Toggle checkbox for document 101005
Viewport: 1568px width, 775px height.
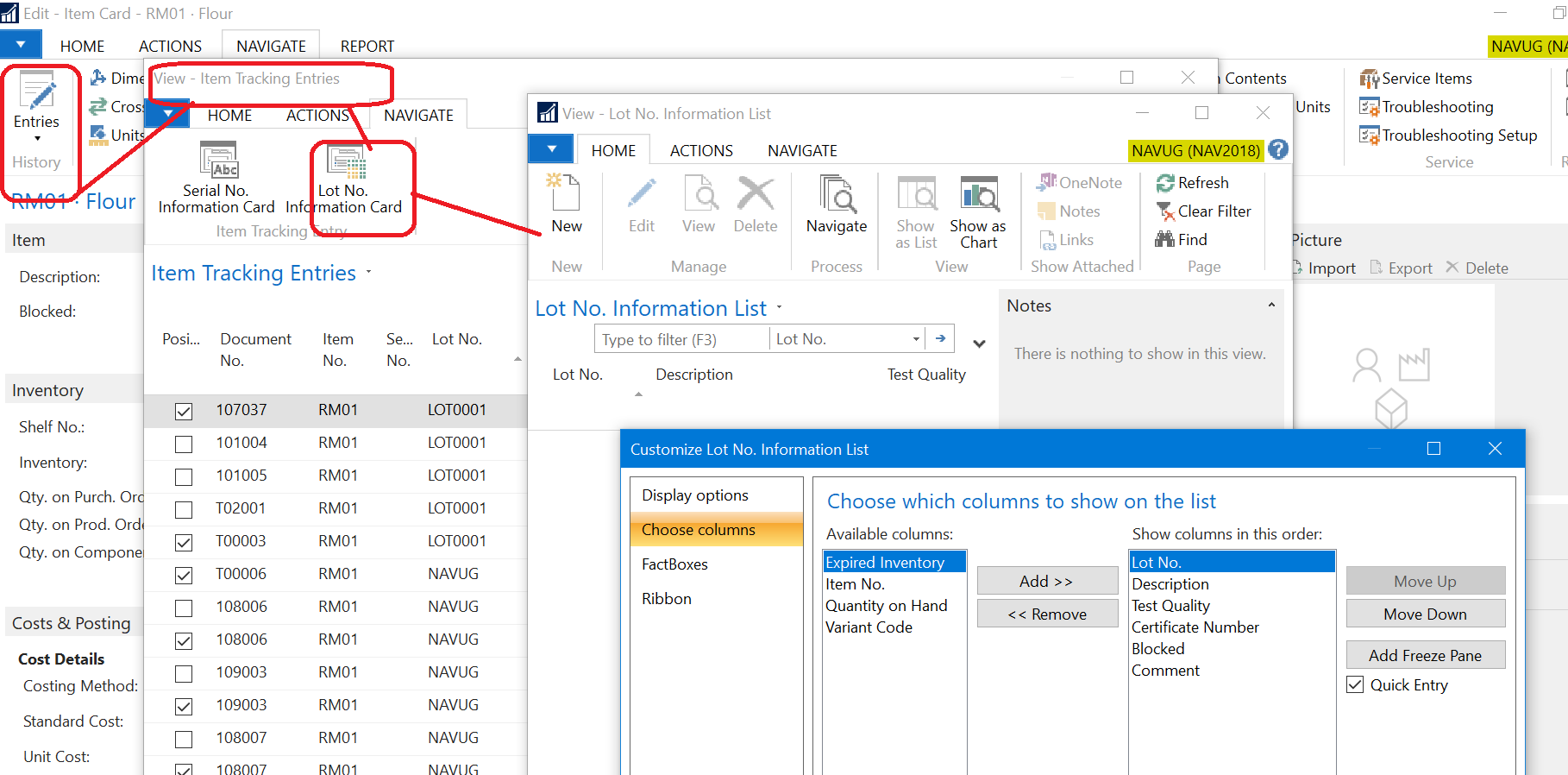click(x=184, y=476)
